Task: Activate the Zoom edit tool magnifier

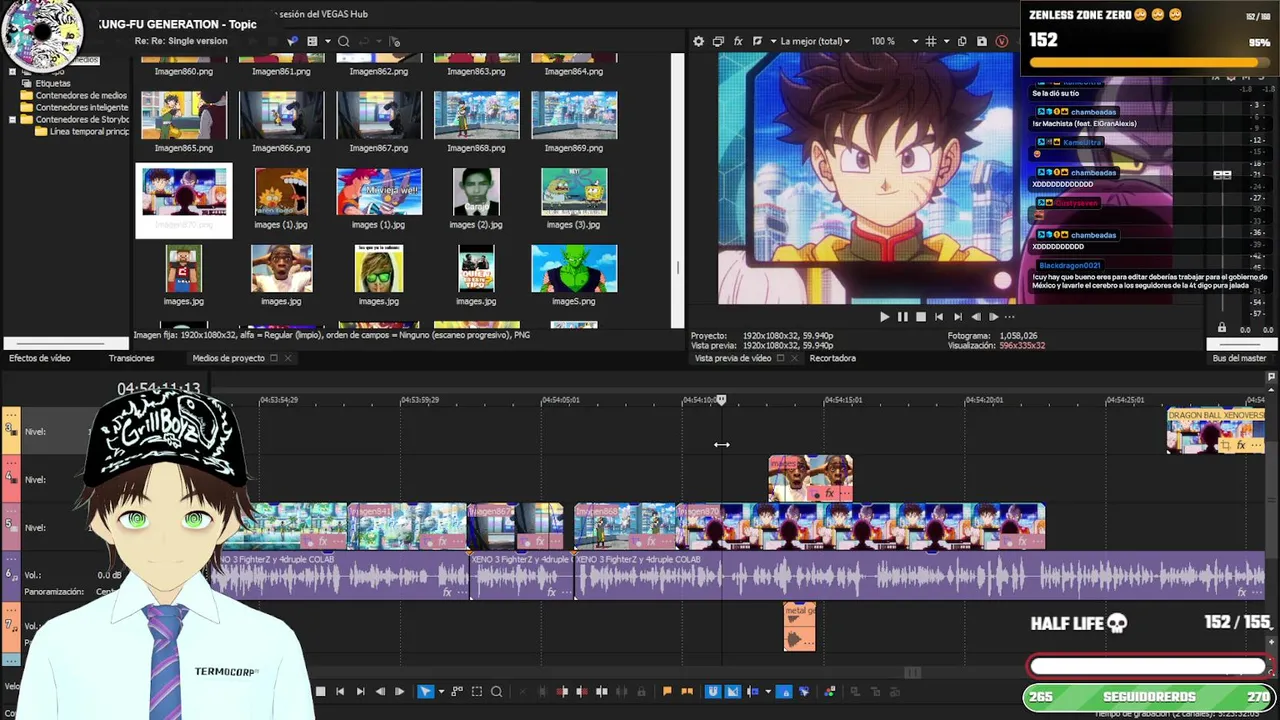Action: click(x=496, y=691)
